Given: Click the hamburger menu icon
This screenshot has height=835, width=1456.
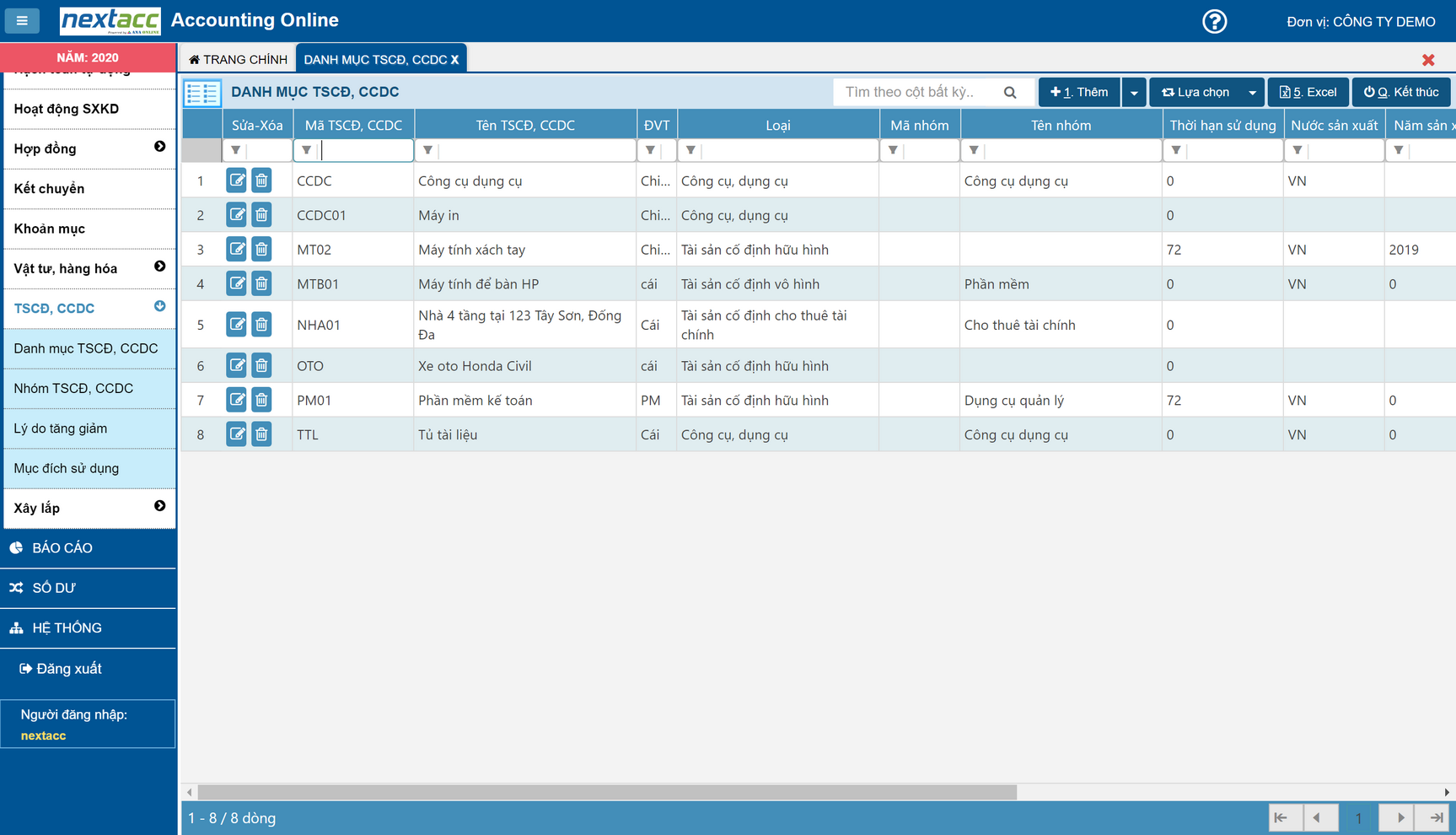Looking at the screenshot, I should (x=22, y=20).
